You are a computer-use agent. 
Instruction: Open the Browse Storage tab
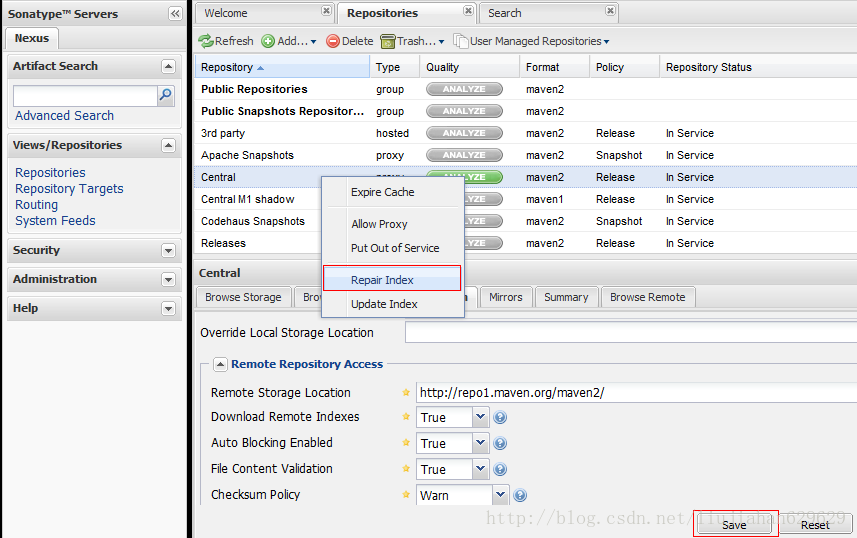243,297
